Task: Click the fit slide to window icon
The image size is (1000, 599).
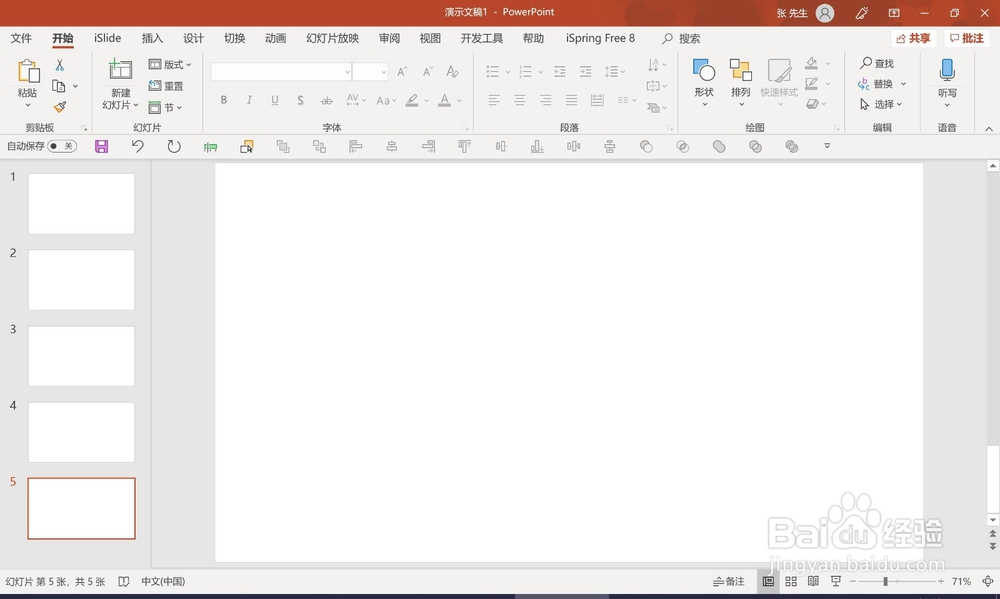Action: 987,581
